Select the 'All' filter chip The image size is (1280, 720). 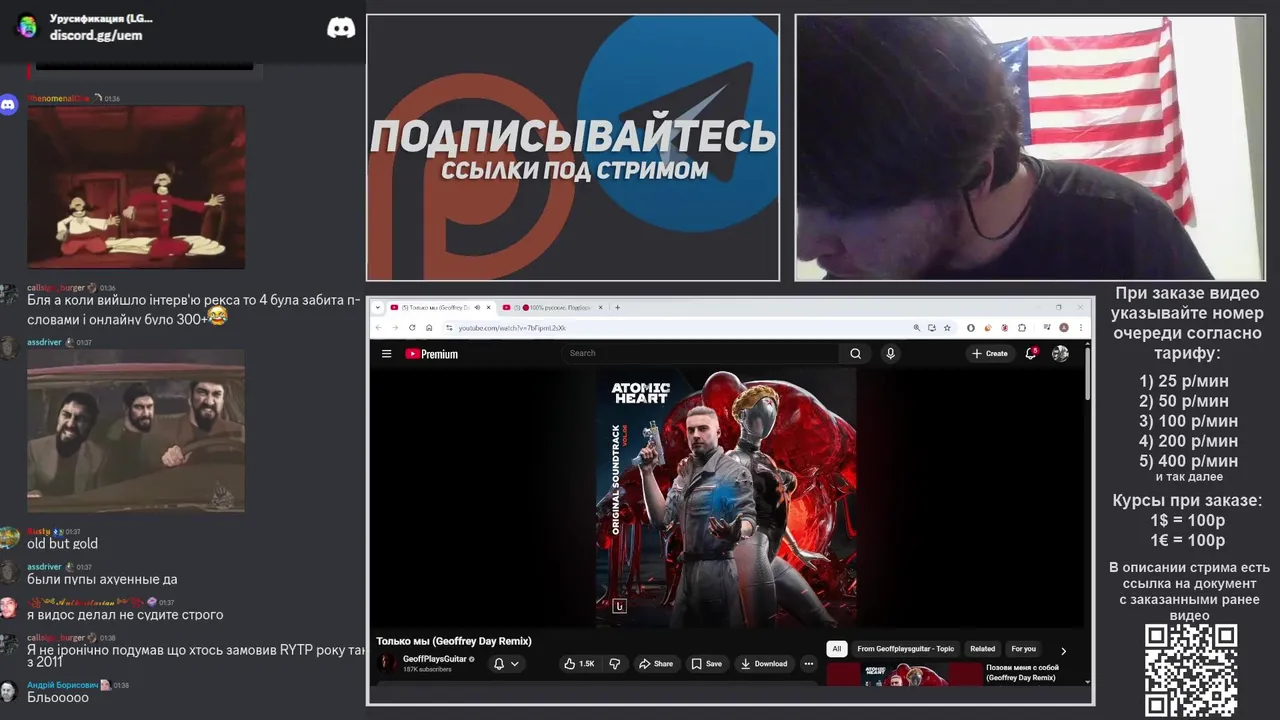tap(837, 649)
